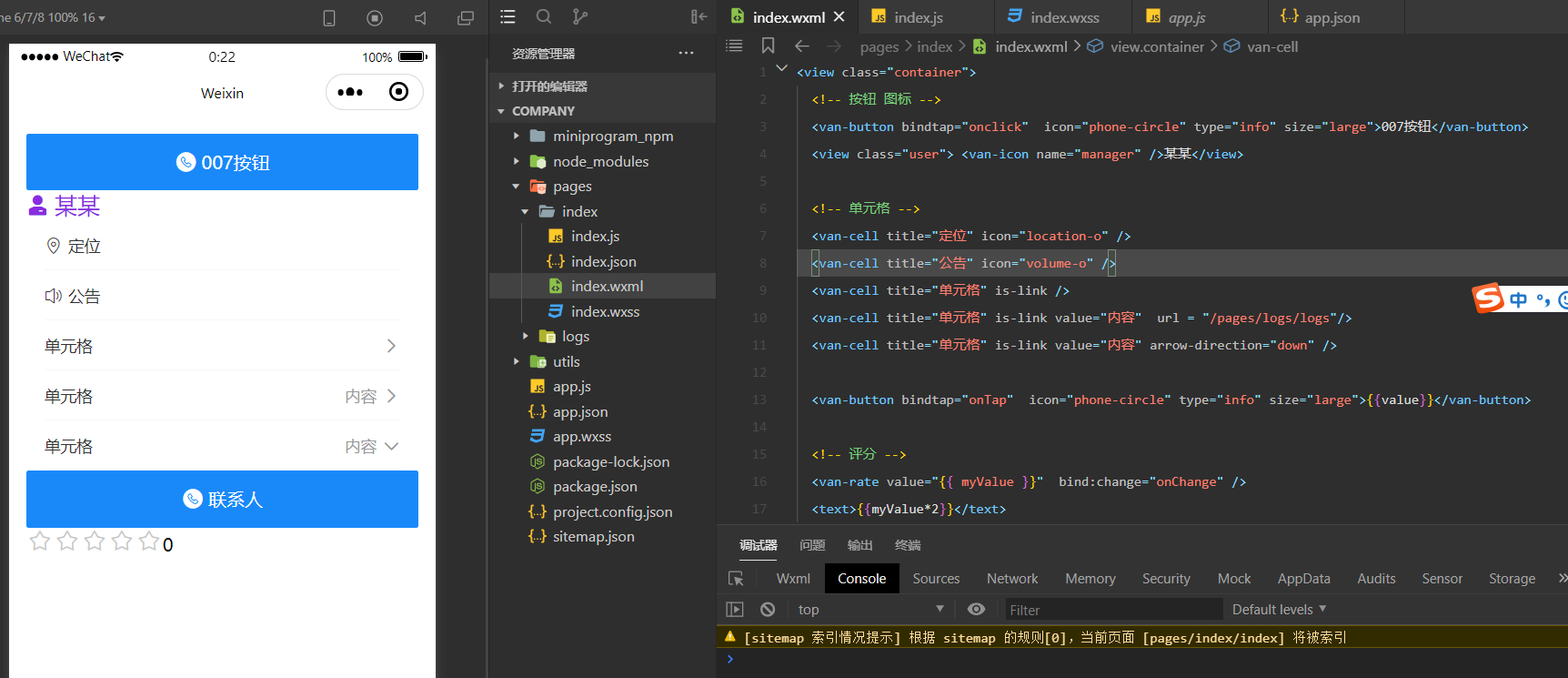Open the file list panel icon
This screenshot has height=678, width=1568.
[x=508, y=16]
